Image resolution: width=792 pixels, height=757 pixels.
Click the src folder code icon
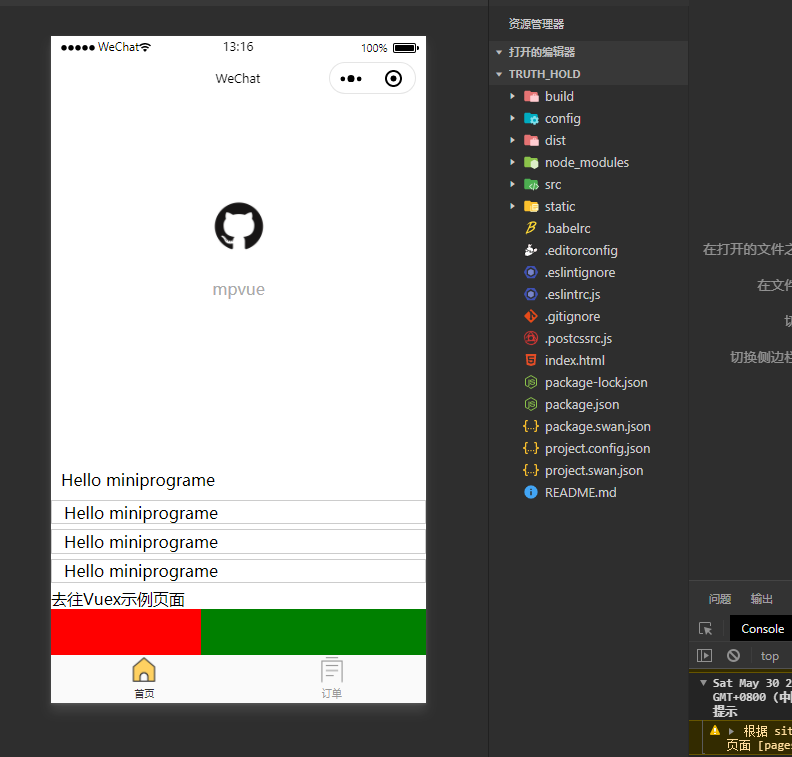531,184
